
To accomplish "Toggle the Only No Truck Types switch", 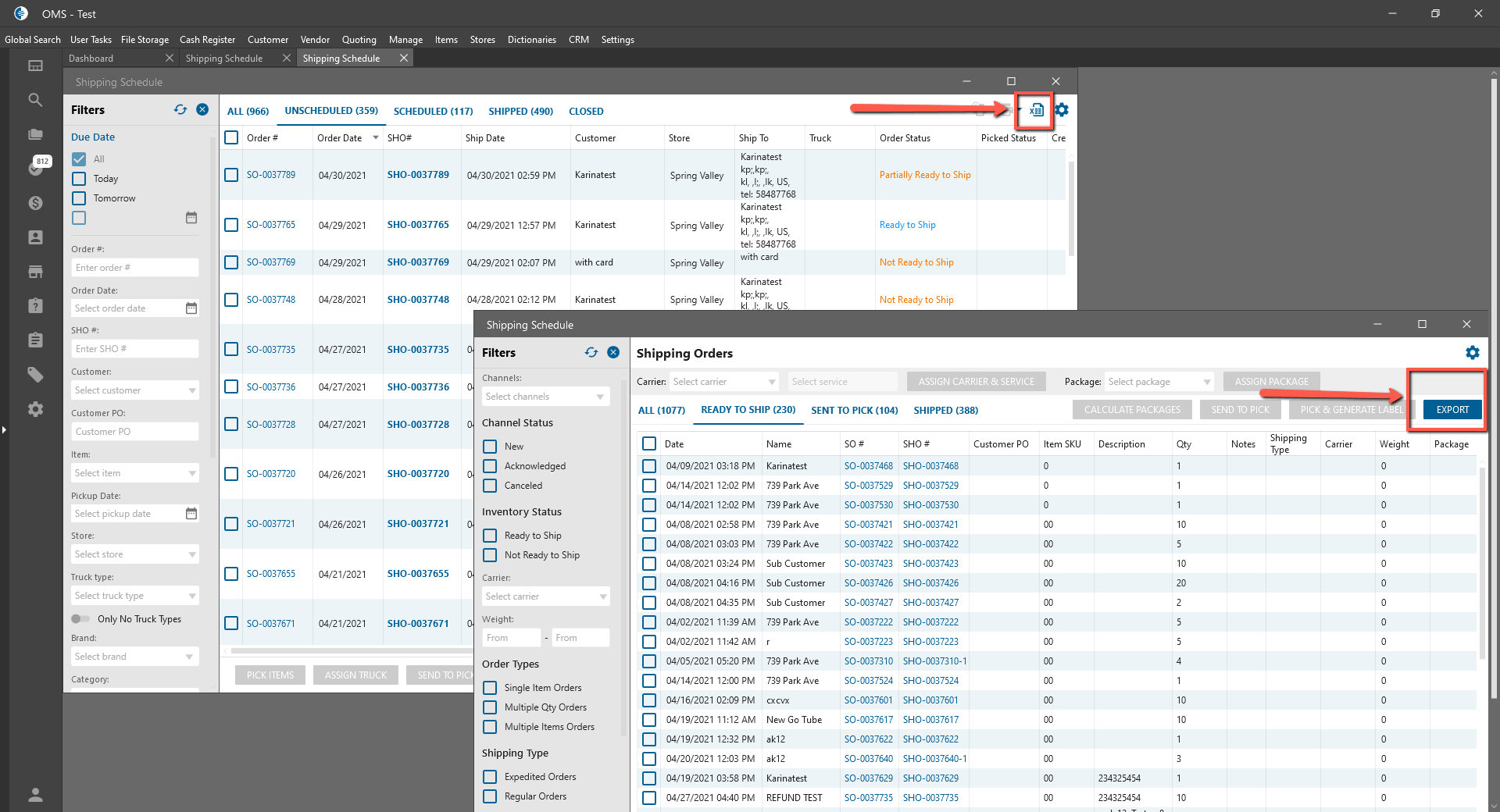I will click(80, 619).
